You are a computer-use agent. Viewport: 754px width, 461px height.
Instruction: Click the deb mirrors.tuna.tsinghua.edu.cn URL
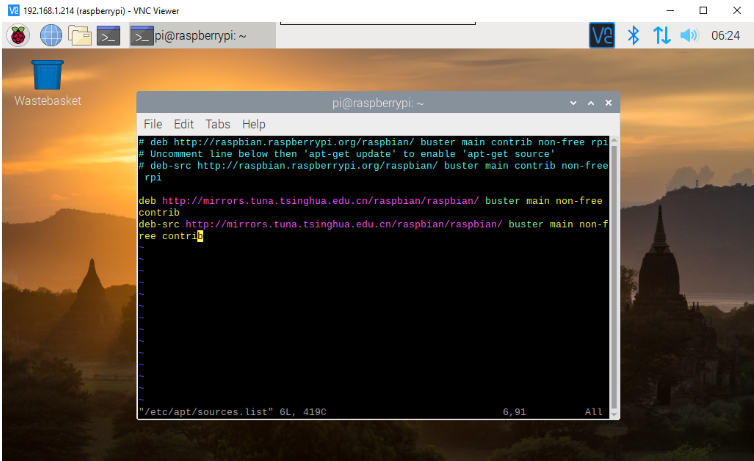[x=320, y=200]
